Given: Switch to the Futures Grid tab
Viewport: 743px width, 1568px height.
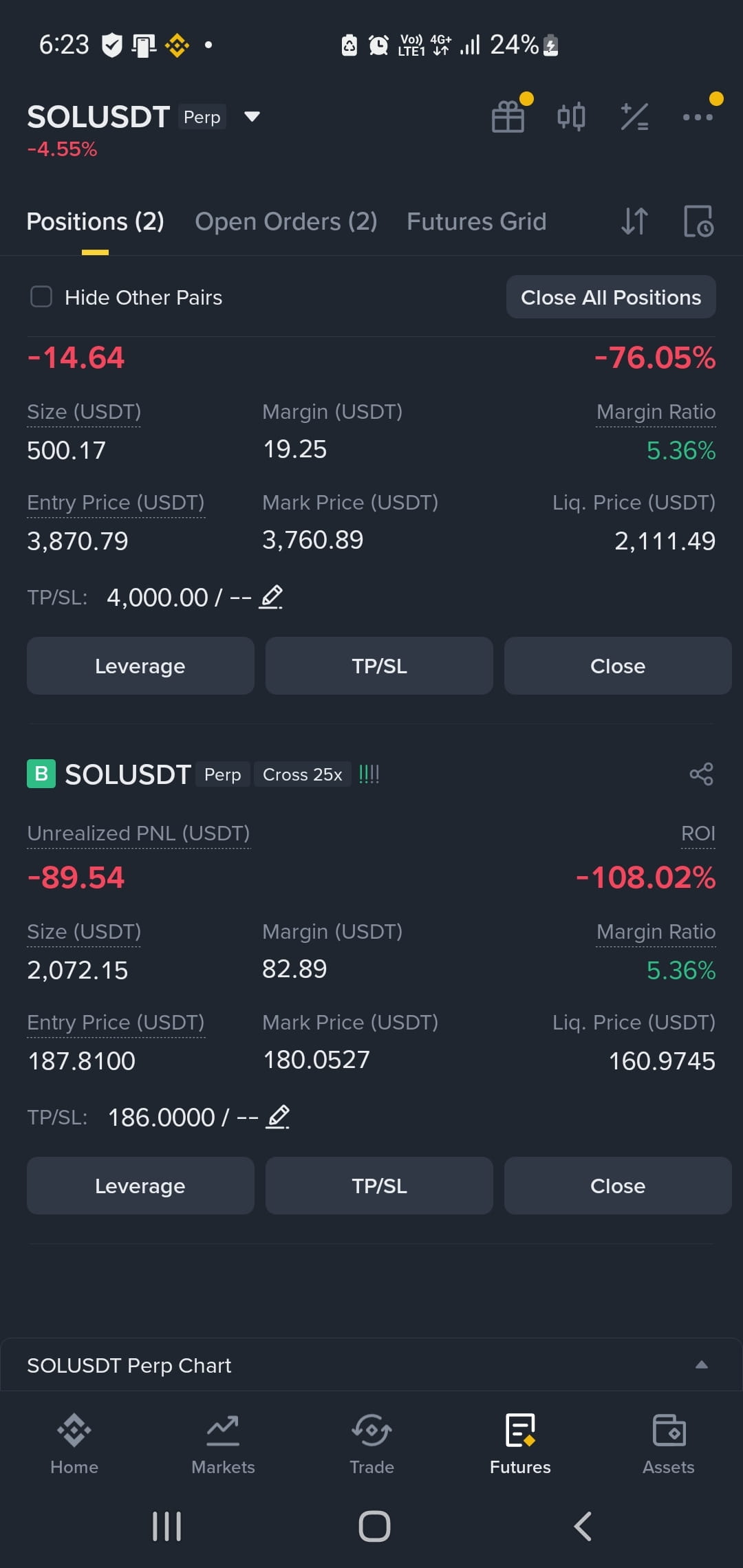Looking at the screenshot, I should [476, 221].
